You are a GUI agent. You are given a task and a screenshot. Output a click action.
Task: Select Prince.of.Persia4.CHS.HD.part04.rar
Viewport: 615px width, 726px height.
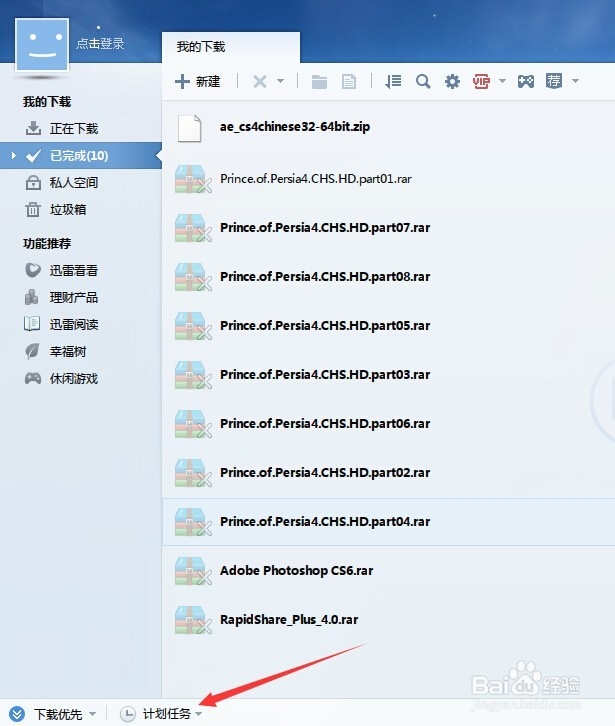[x=389, y=522]
